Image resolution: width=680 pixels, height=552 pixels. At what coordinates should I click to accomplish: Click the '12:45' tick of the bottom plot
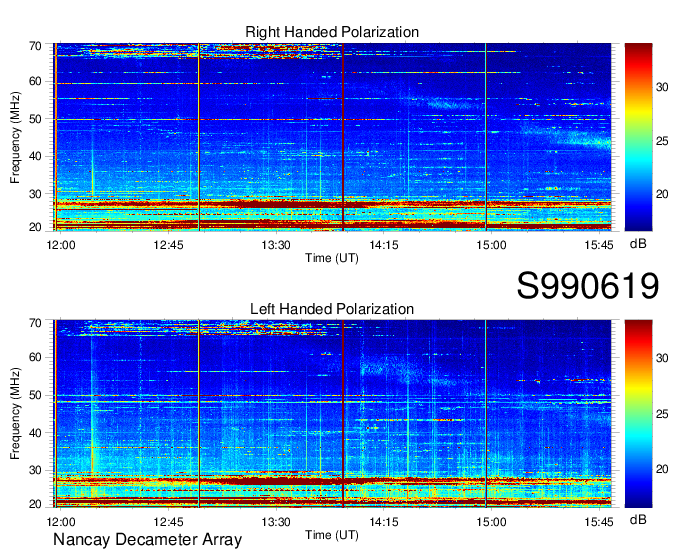[168, 522]
